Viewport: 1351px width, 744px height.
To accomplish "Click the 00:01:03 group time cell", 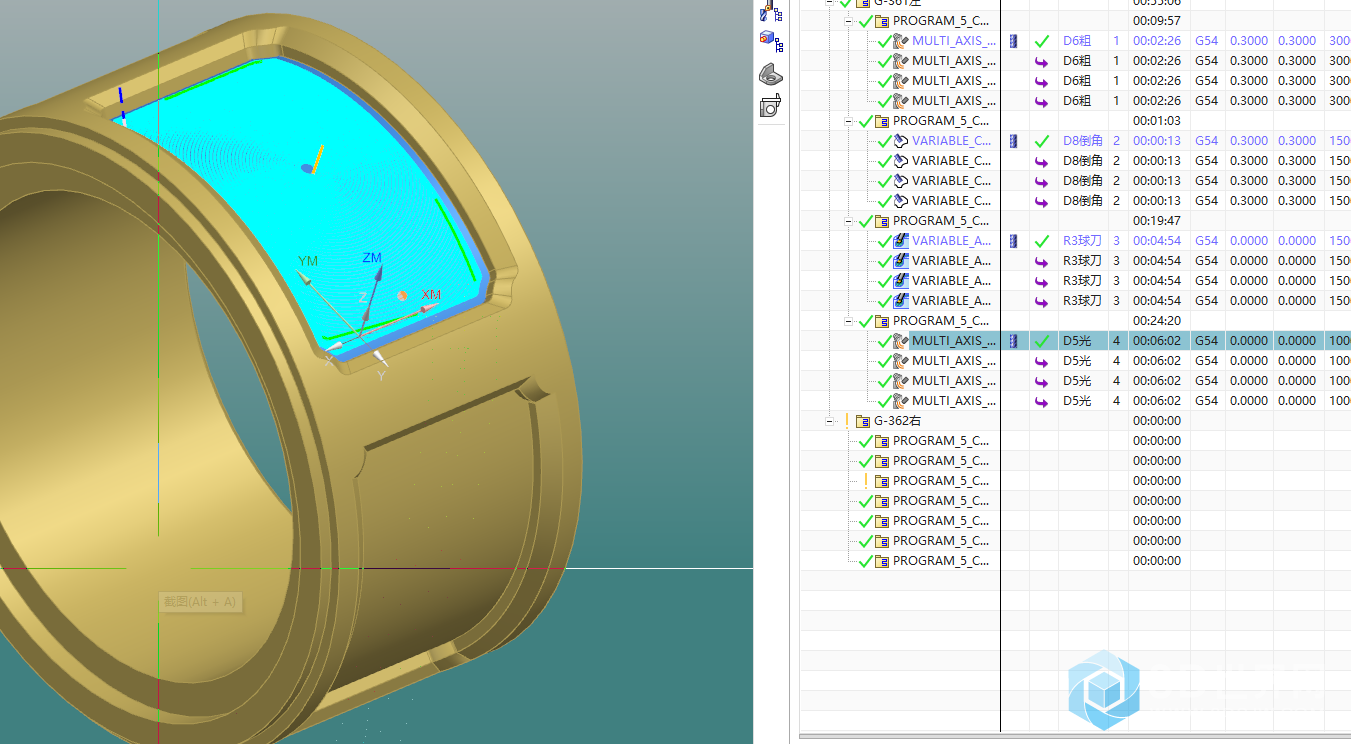I will coord(1157,121).
